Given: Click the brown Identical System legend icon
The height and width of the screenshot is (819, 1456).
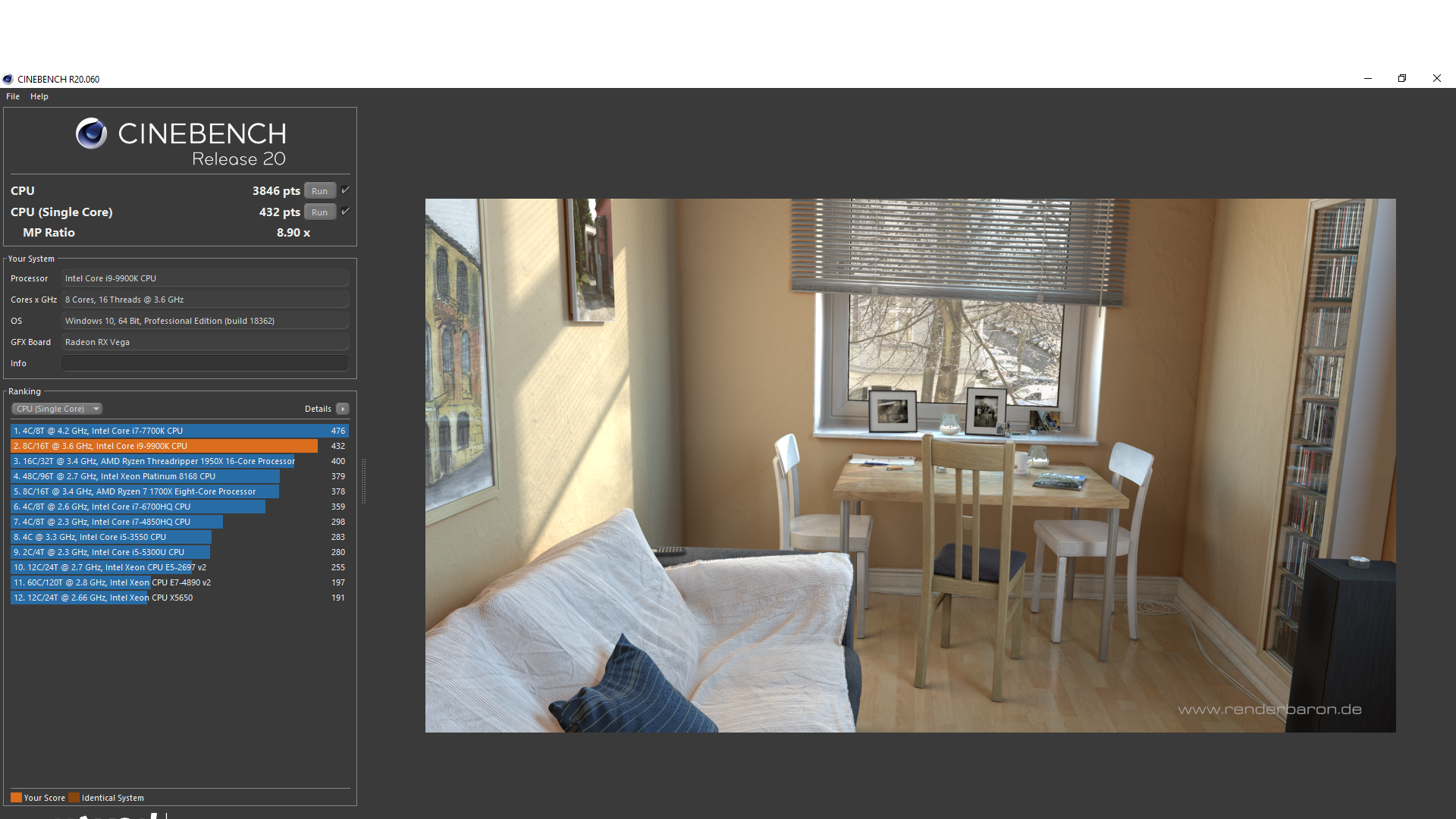Looking at the screenshot, I should coord(74,798).
